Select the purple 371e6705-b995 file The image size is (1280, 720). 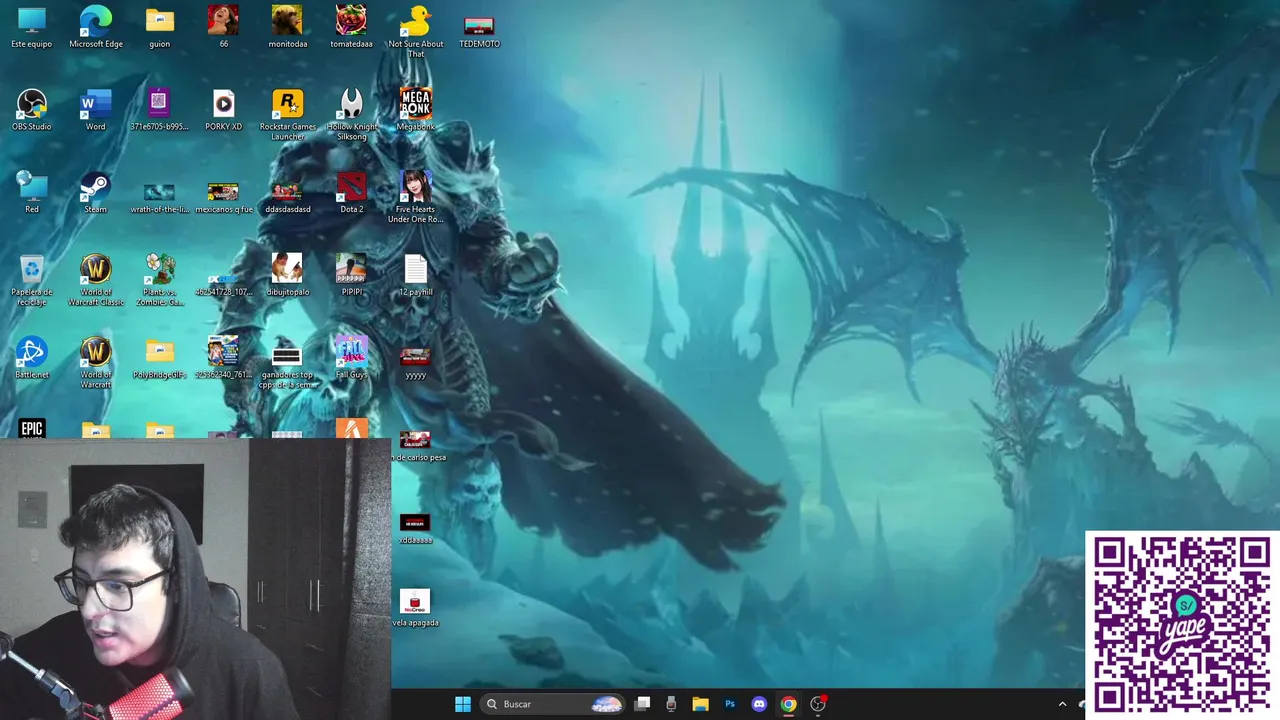click(160, 110)
